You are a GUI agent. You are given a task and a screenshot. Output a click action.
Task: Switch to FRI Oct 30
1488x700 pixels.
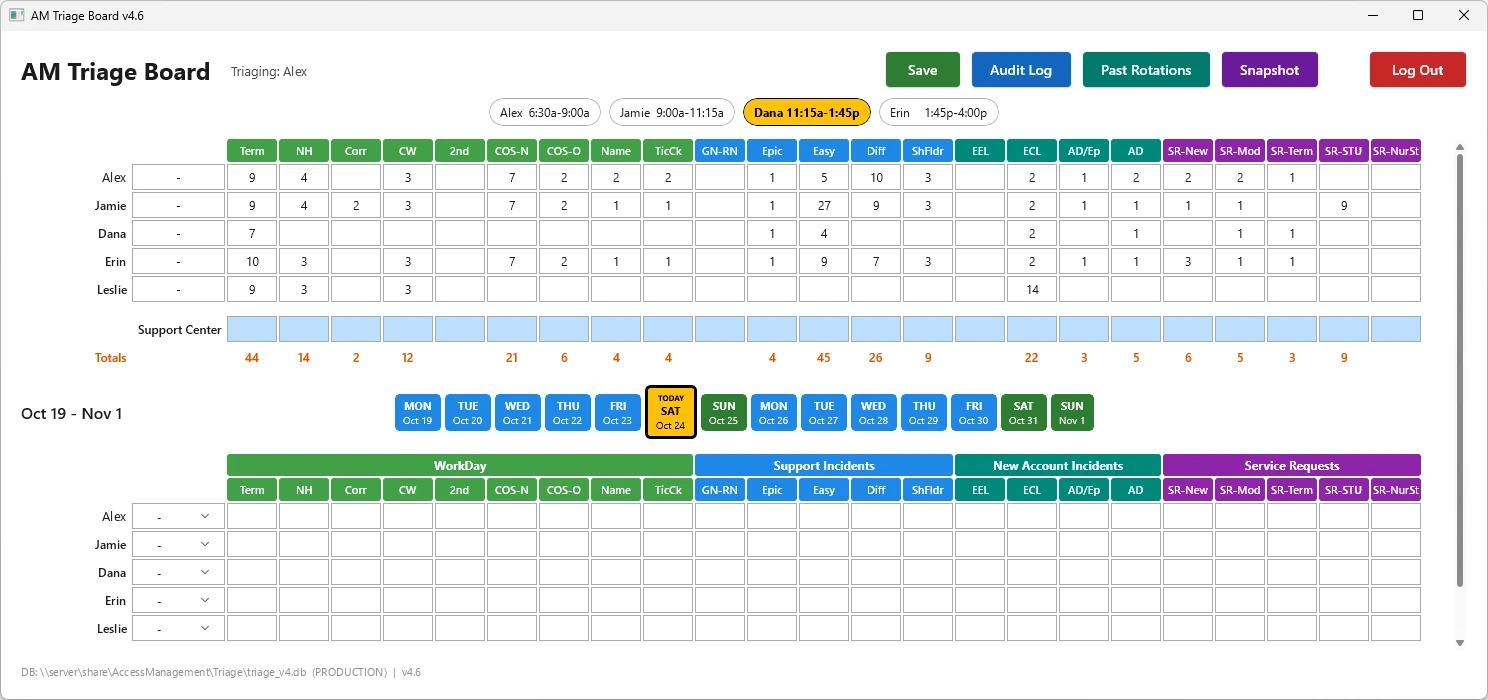[974, 412]
